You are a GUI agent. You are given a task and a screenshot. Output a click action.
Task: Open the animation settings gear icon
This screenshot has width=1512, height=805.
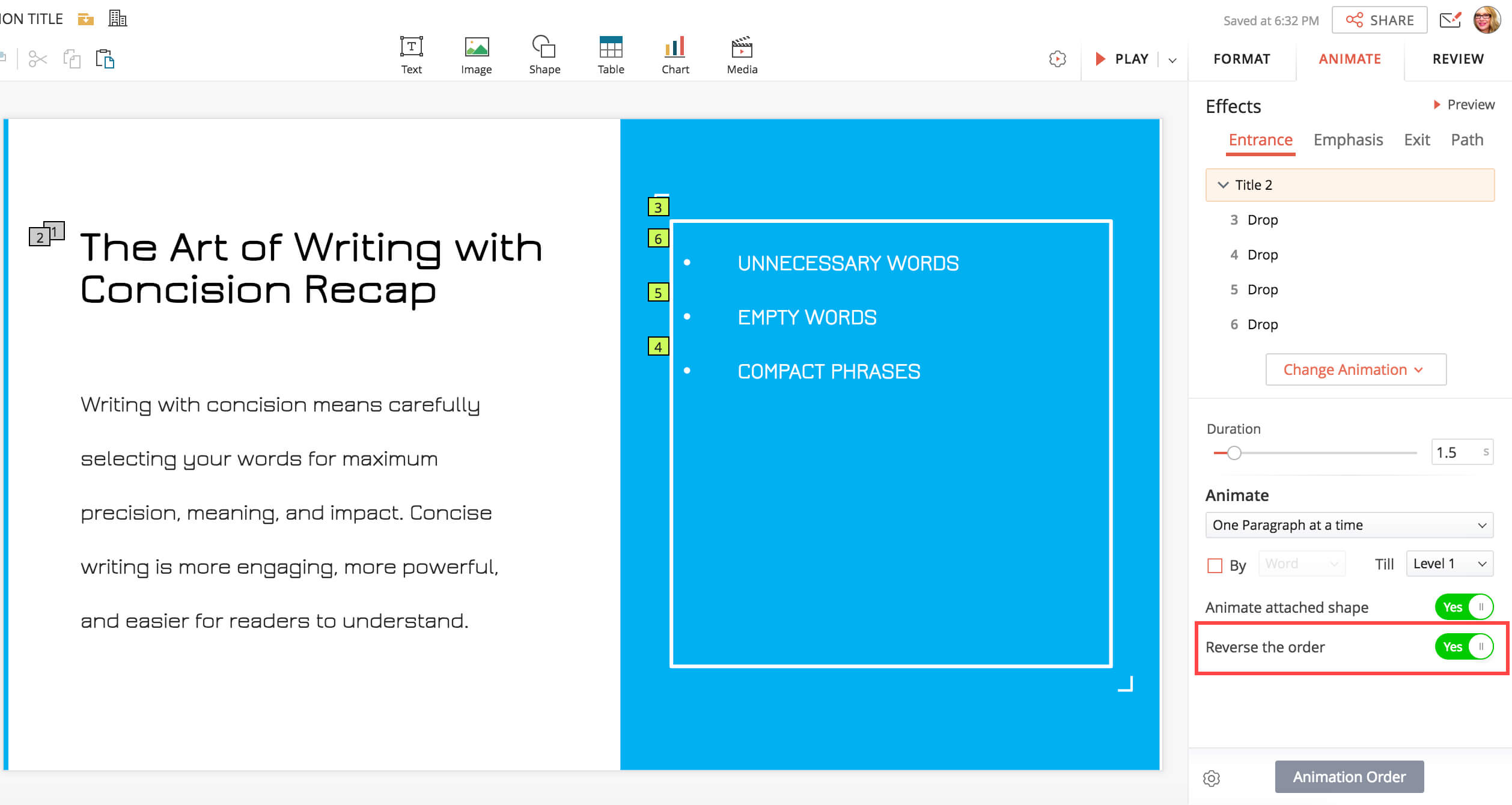[1211, 779]
